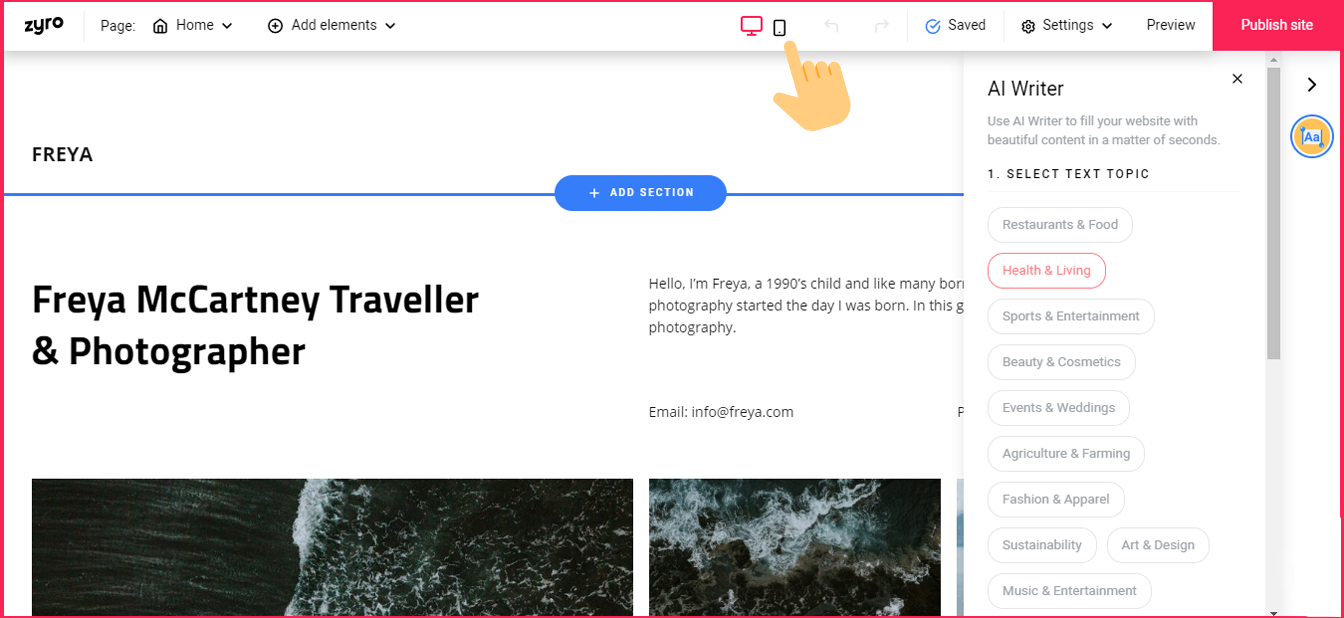Click the redo arrow icon
This screenshot has width=1344, height=618.
881,26
